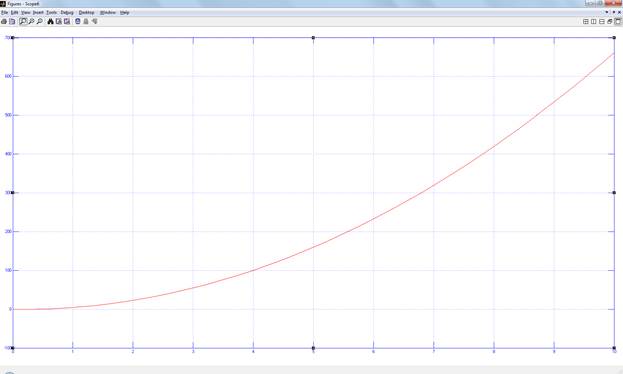Arrange figures in left/right tile layout
Image resolution: width=623 pixels, height=374 pixels.
tap(594, 21)
